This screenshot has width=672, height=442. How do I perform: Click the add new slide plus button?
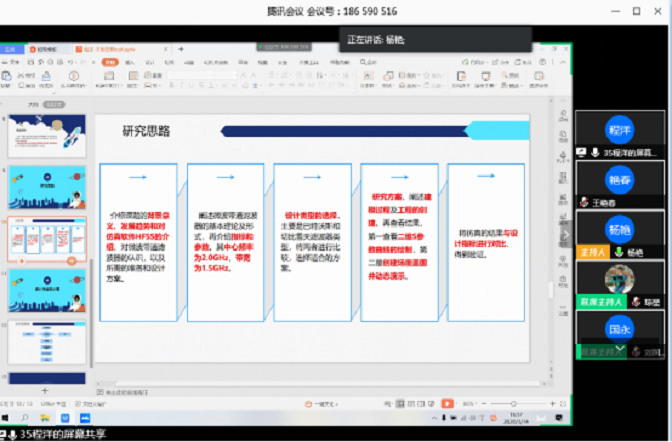point(44,390)
